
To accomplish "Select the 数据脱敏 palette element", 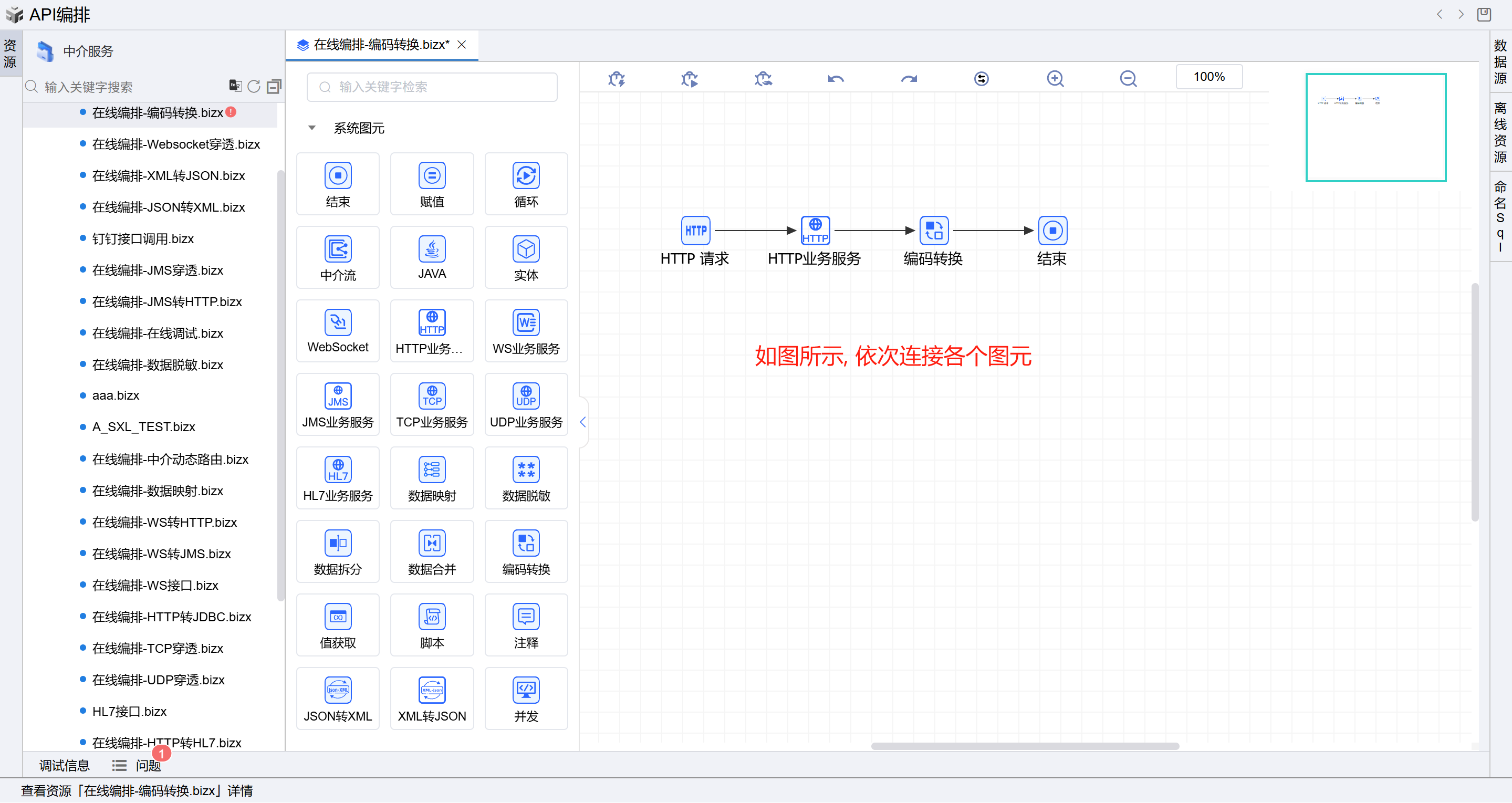I will click(526, 478).
